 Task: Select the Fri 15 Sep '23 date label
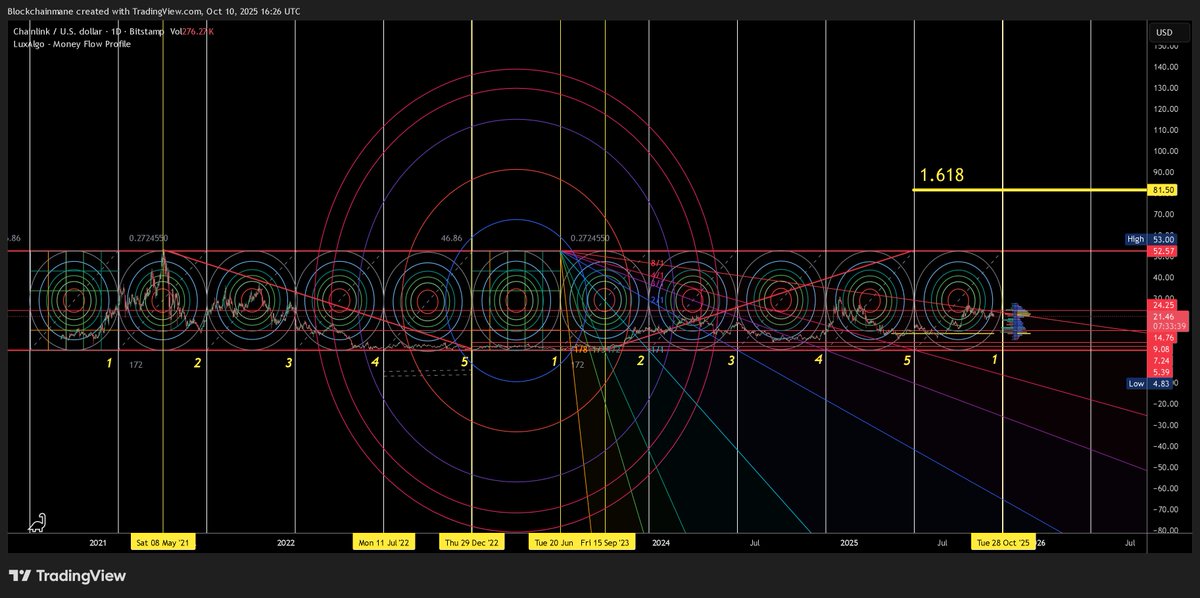tap(605, 543)
